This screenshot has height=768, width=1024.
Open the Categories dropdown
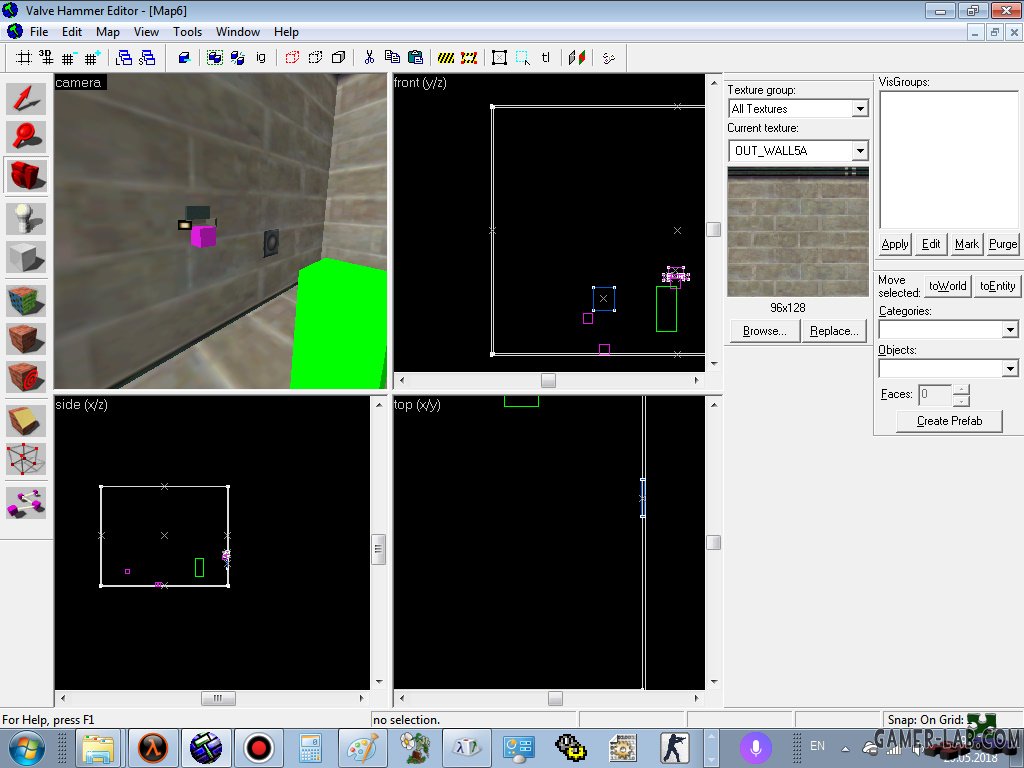click(1010, 329)
